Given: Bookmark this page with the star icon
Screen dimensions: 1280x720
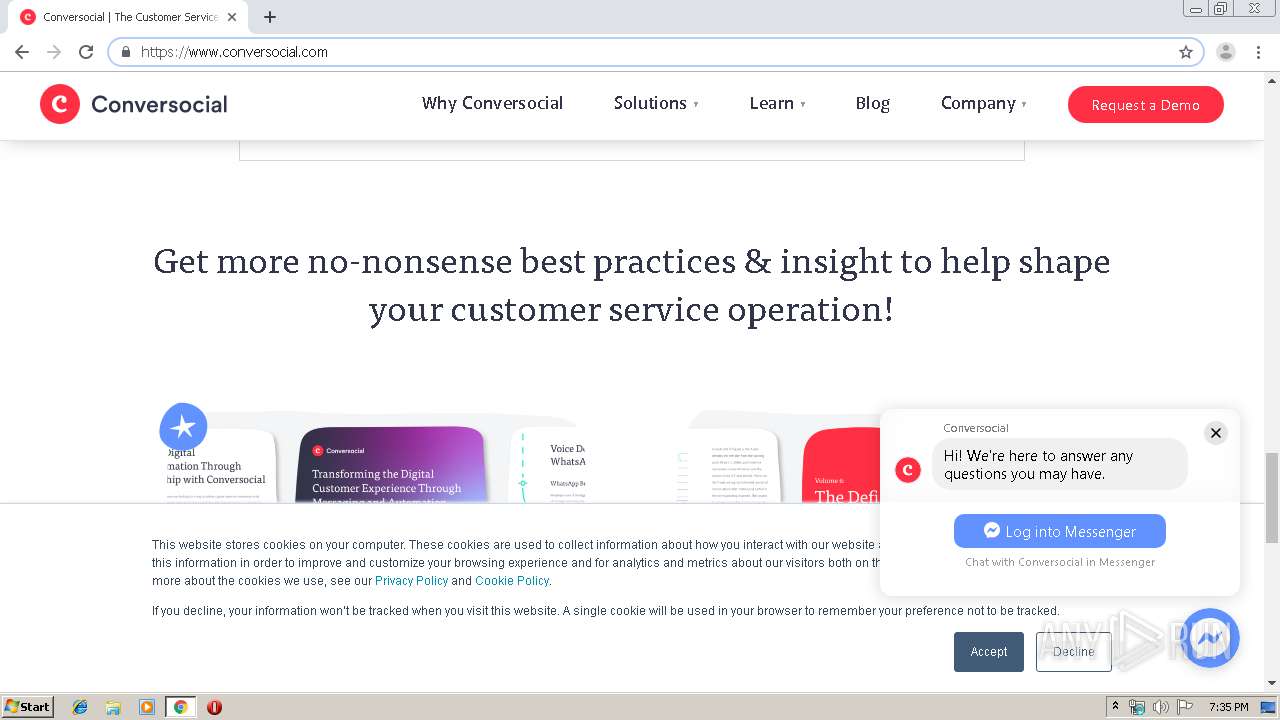Looking at the screenshot, I should click(x=1186, y=52).
